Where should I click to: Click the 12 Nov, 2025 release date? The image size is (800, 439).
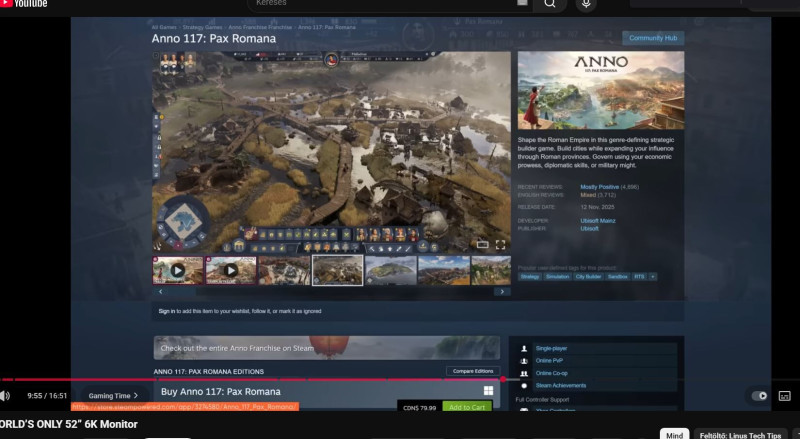tap(597, 207)
